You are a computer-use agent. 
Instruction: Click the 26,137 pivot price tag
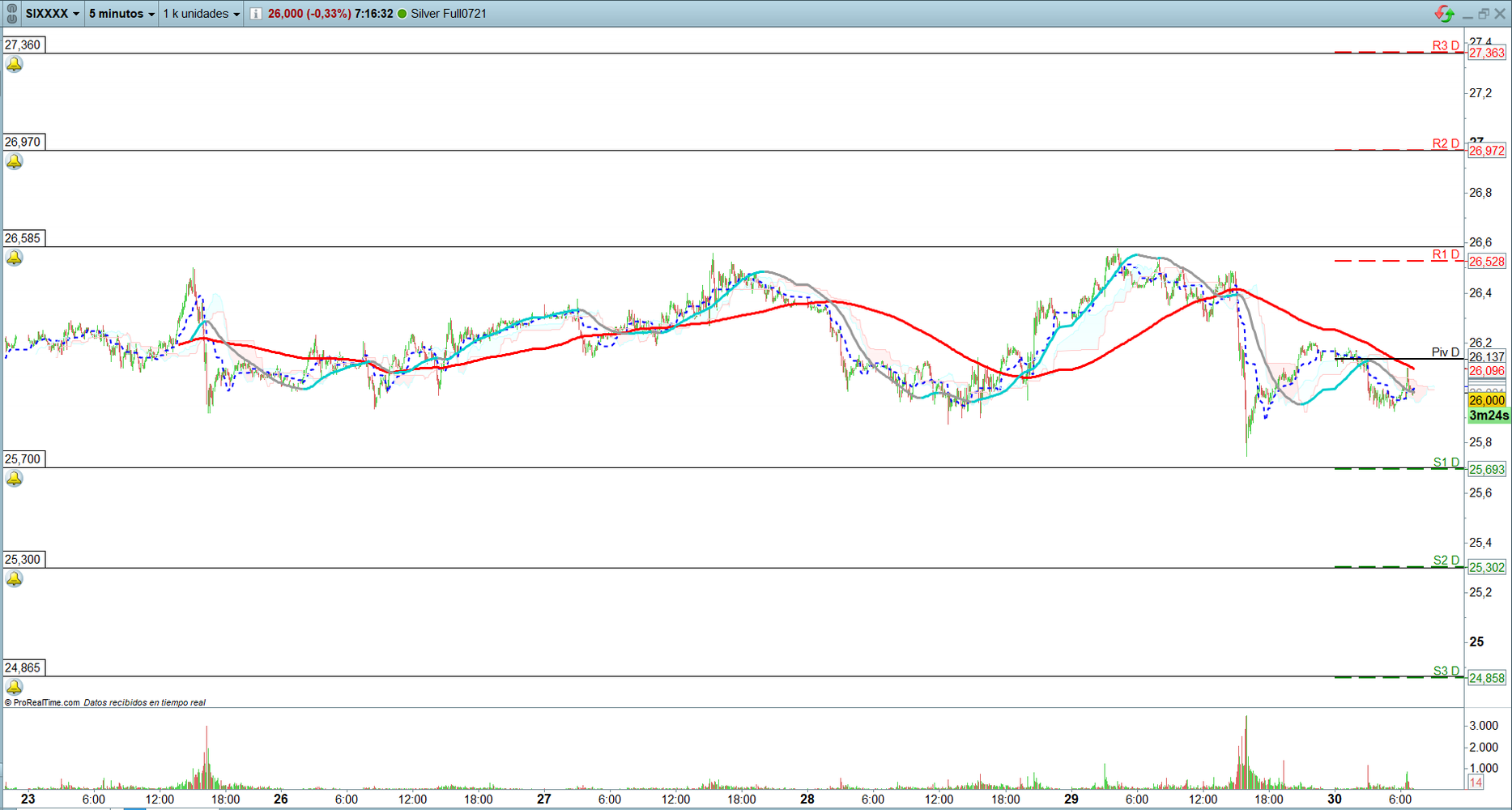(1487, 357)
